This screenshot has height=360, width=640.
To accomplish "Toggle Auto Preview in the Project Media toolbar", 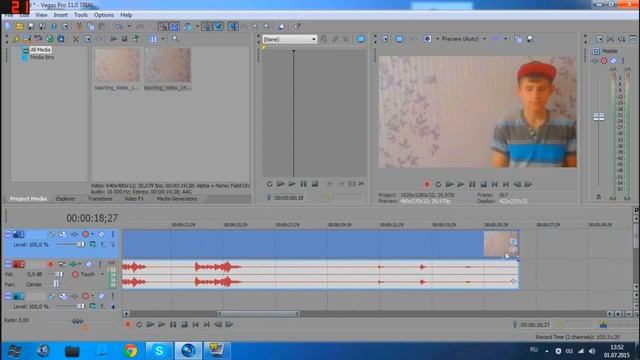I will 136,39.
